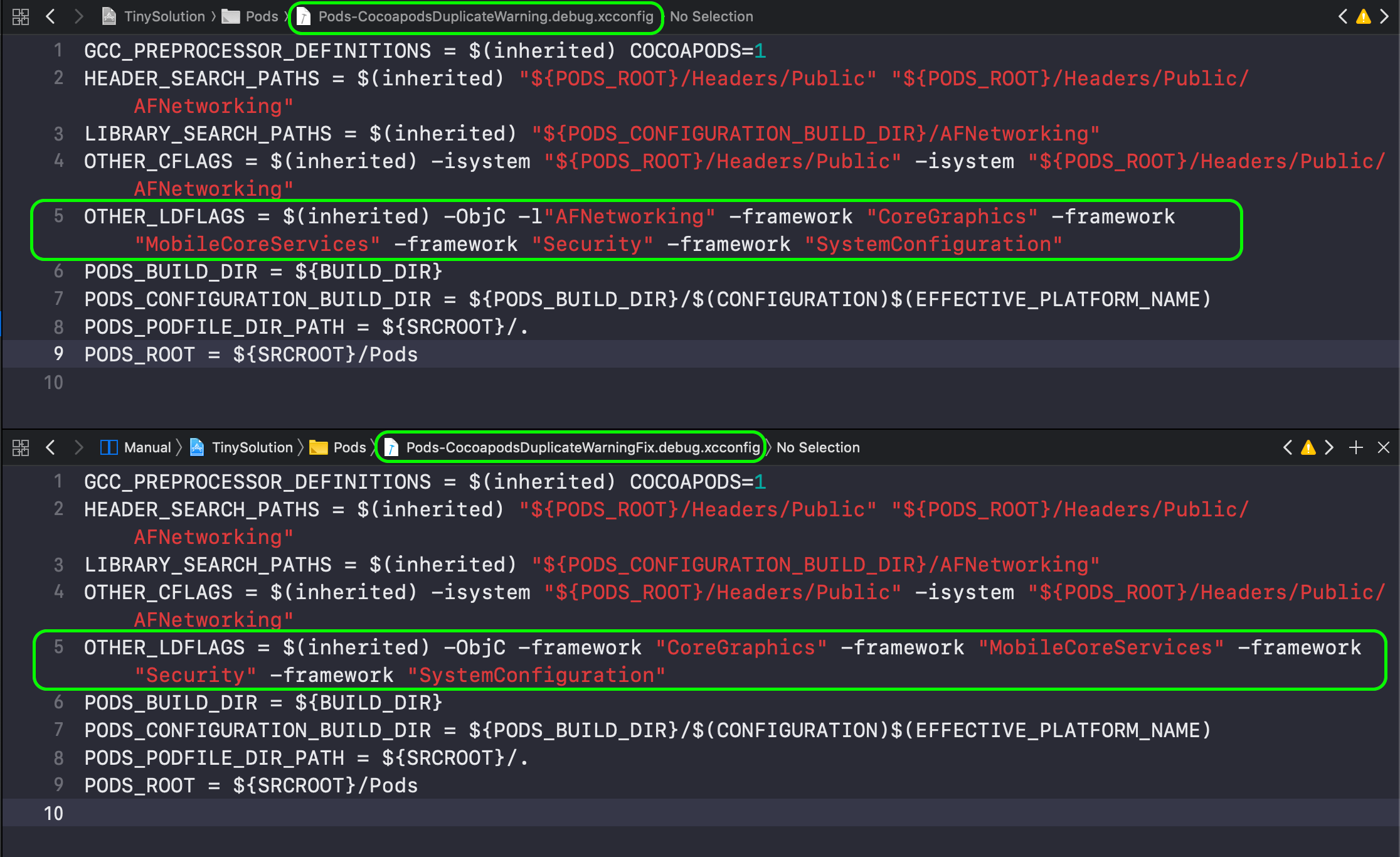This screenshot has width=1400, height=857.
Task: Click line number 5 in the top editor gutter
Action: point(58,216)
